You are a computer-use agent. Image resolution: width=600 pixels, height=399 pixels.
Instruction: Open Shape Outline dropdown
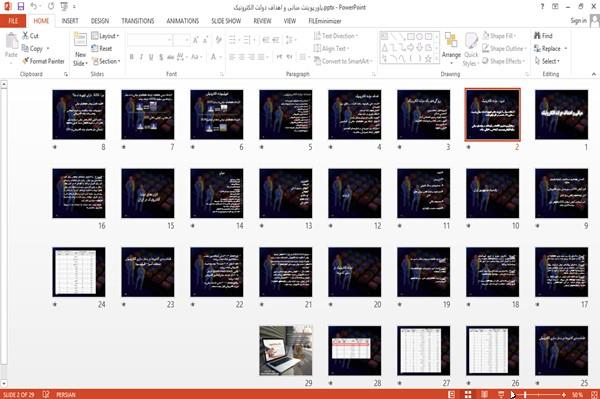pyautogui.click(x=504, y=49)
